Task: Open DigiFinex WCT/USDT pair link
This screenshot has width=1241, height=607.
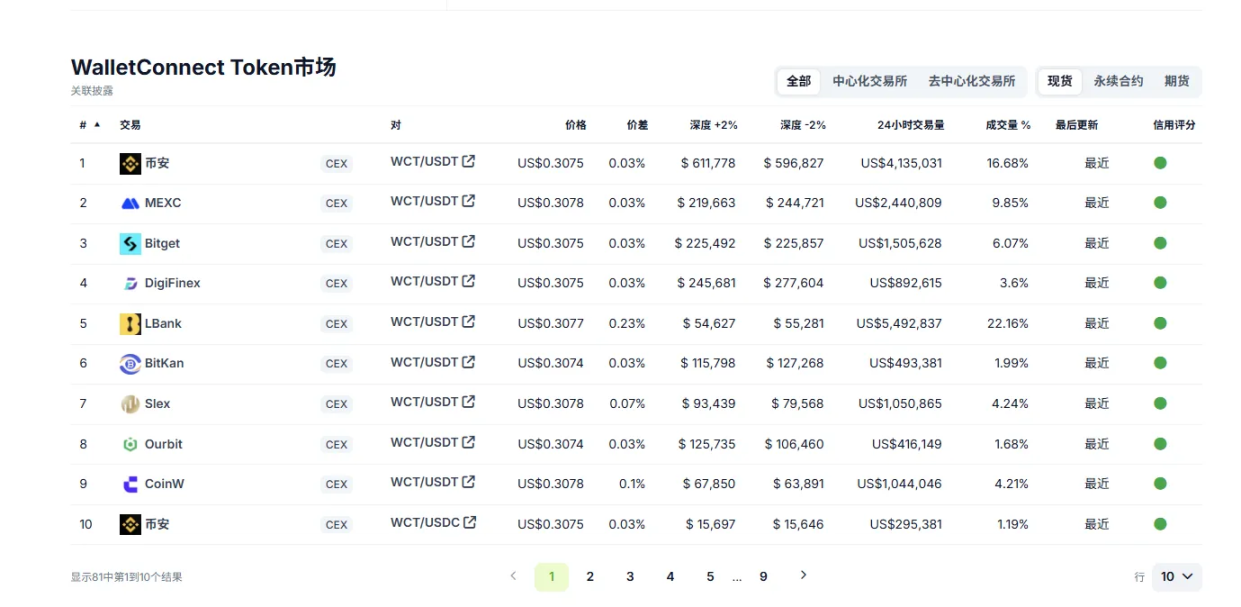Action: click(424, 282)
